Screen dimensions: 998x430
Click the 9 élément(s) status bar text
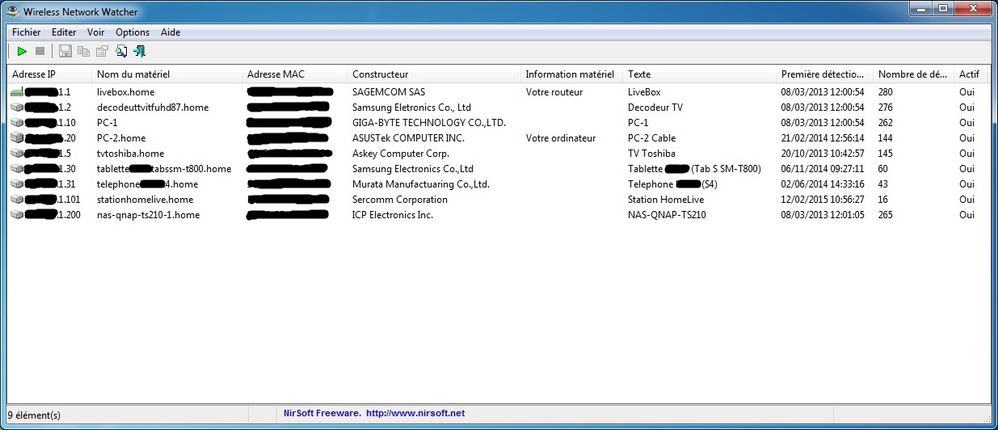click(x=34, y=415)
